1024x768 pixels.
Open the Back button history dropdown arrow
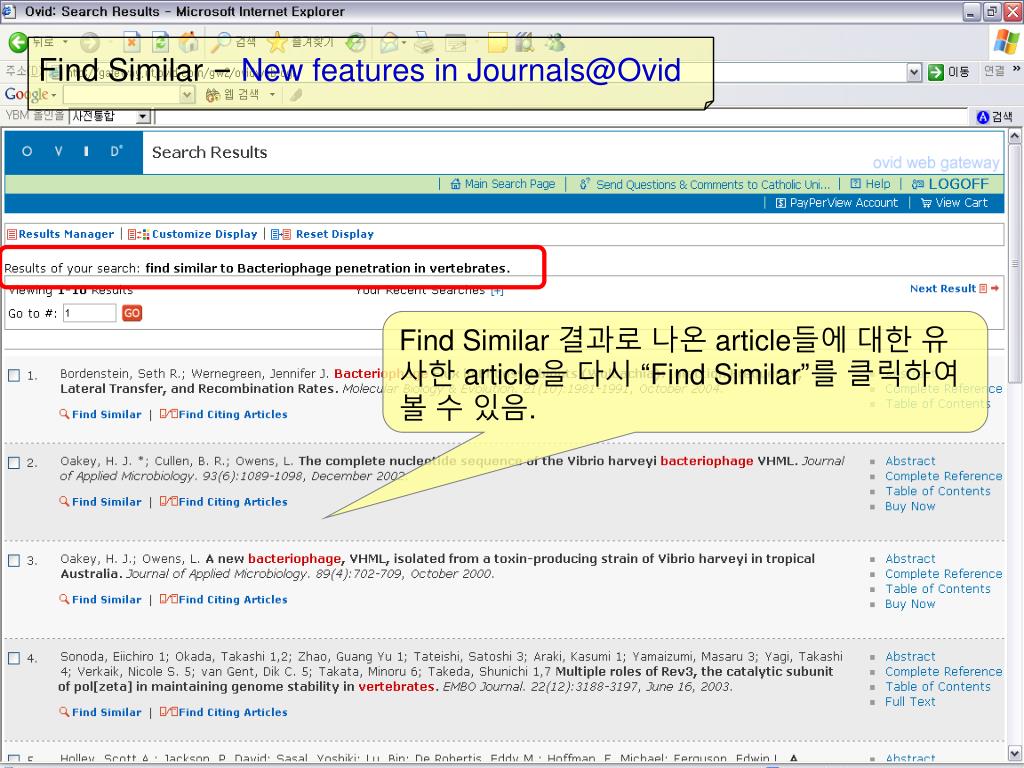65,42
